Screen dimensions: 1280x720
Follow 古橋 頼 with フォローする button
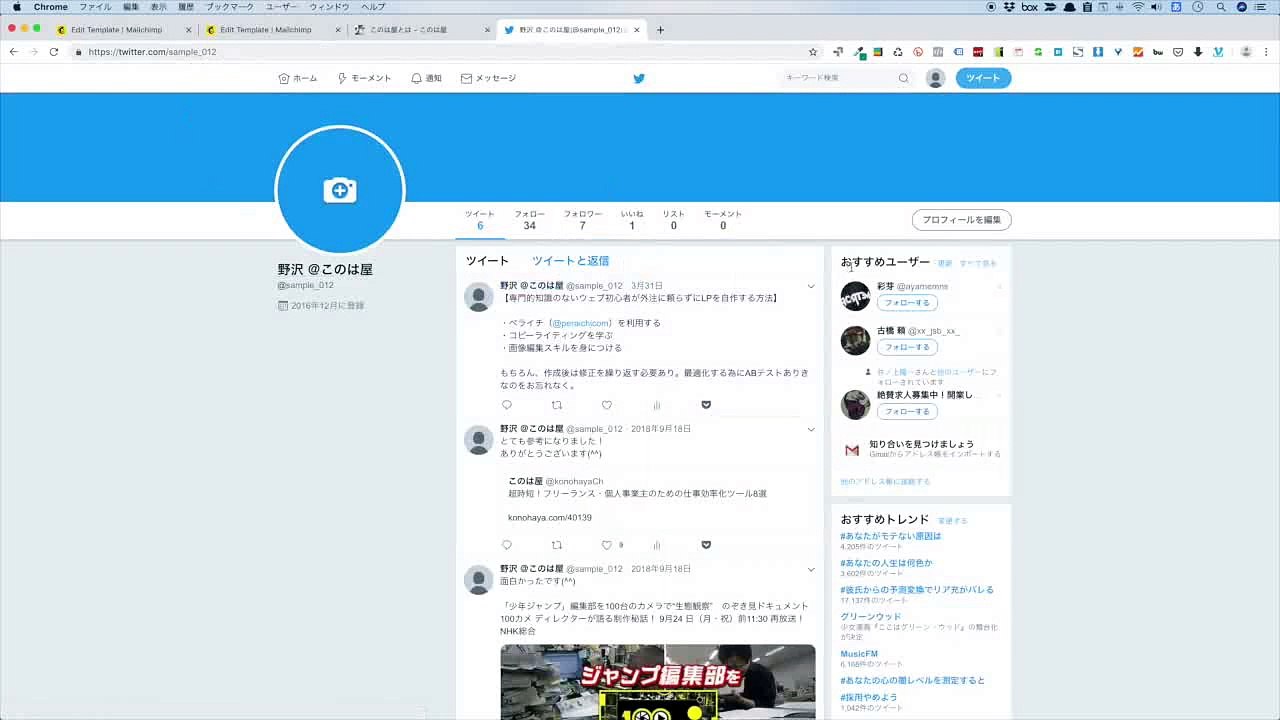tap(907, 347)
